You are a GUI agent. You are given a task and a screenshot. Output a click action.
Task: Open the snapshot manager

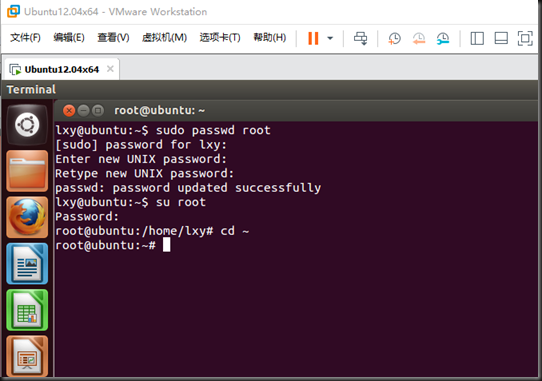443,38
